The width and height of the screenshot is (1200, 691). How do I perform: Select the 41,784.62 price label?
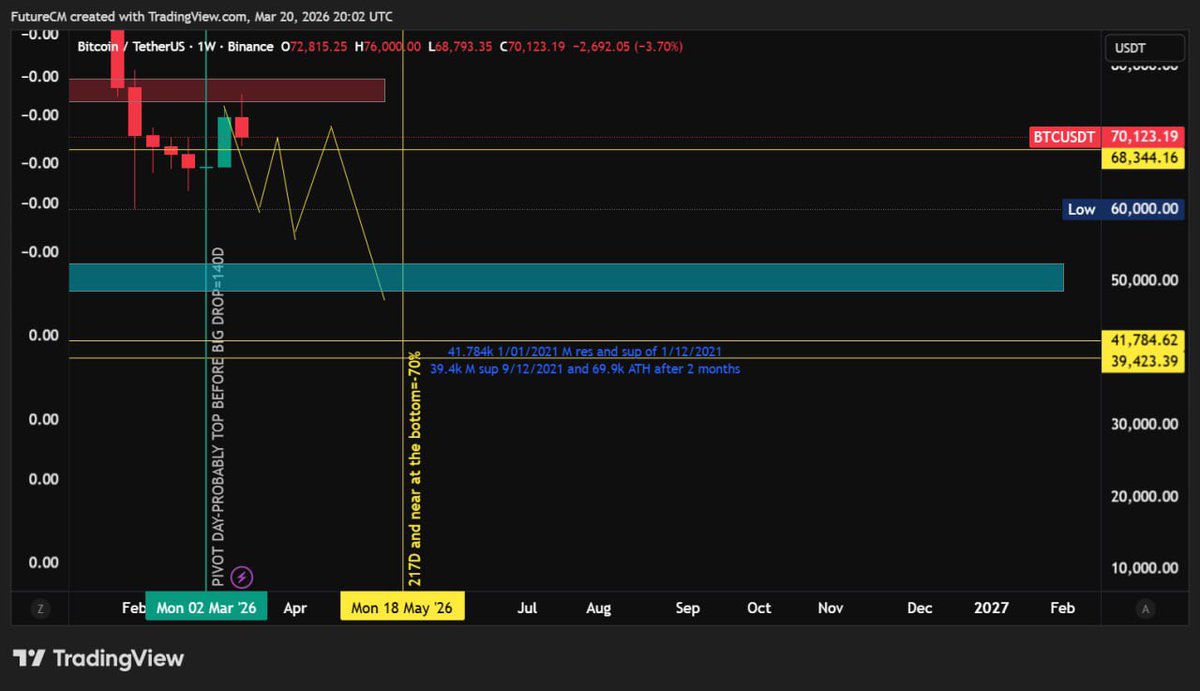(1145, 340)
